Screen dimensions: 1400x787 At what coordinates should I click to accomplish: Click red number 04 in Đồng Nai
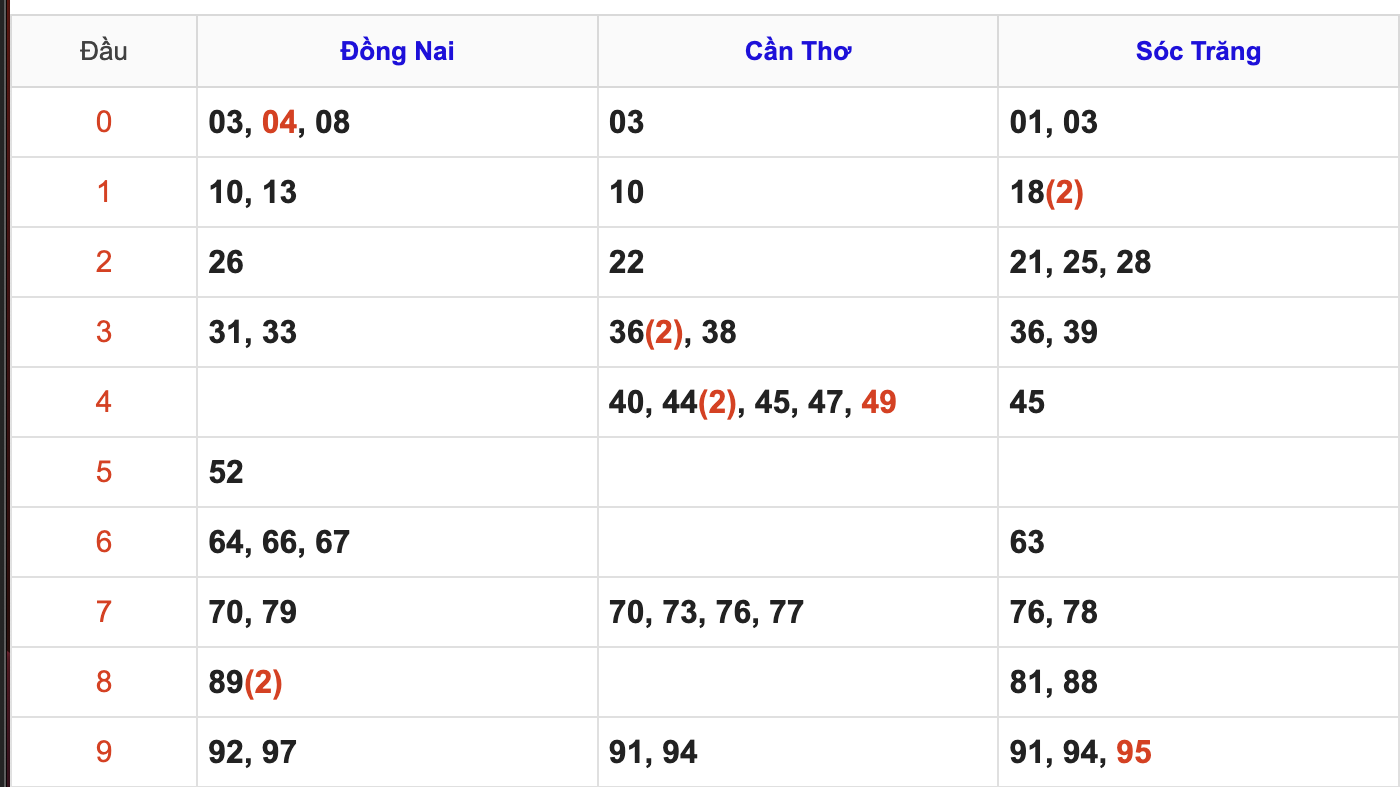[x=280, y=122]
